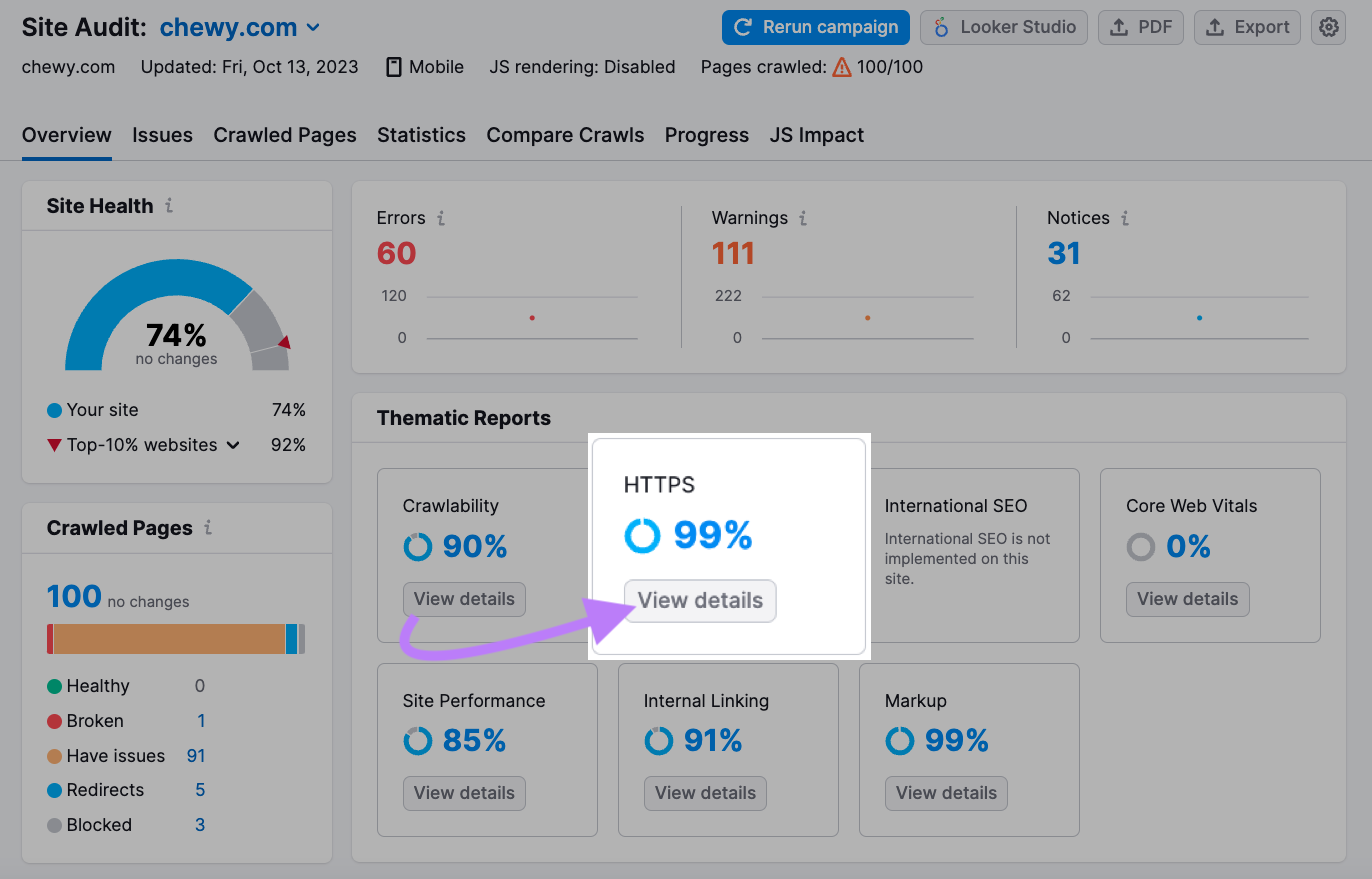The height and width of the screenshot is (879, 1372).
Task: Click the Broken pages count 1
Action: (201, 721)
